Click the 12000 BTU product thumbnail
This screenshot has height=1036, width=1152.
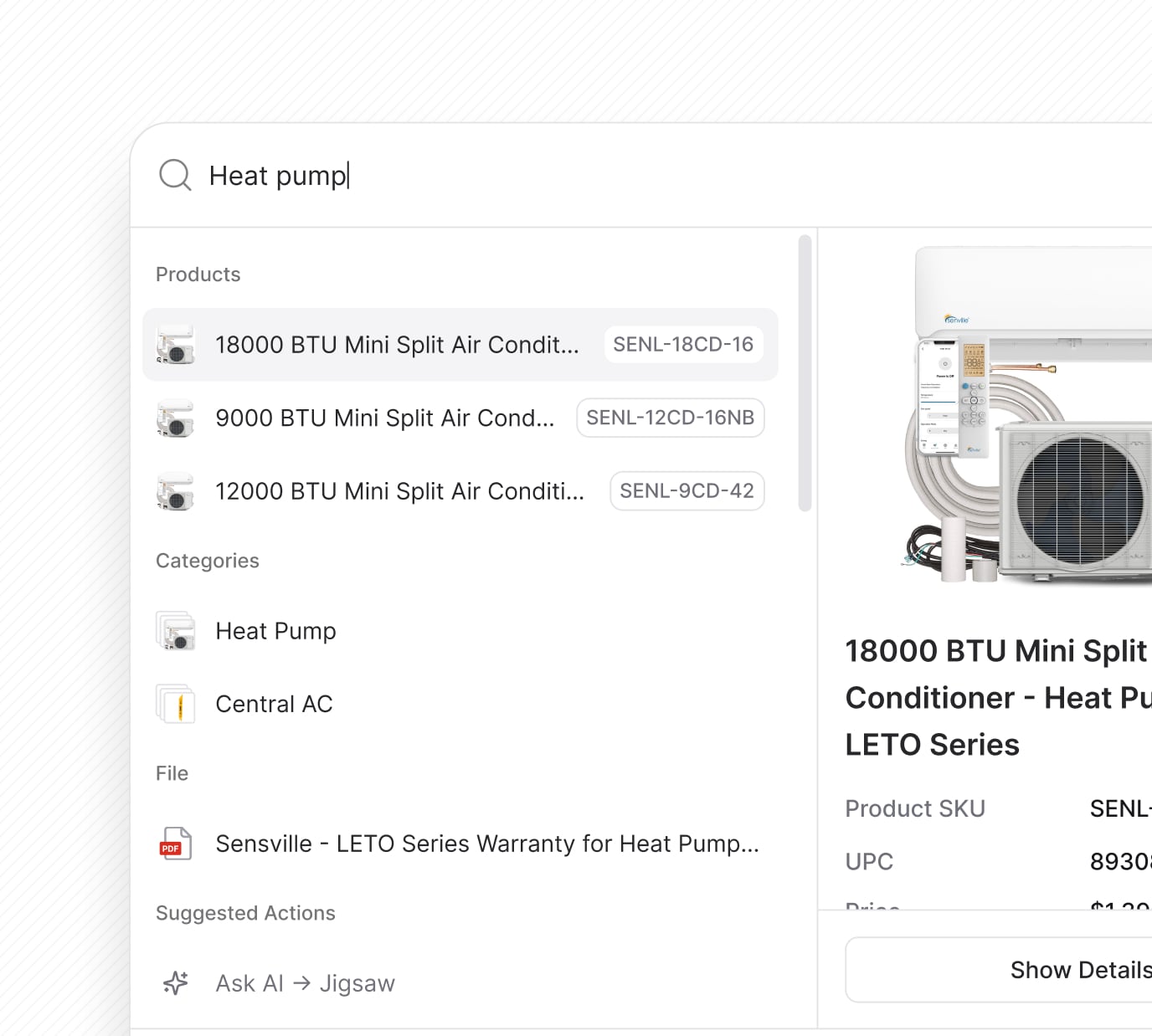point(175,491)
